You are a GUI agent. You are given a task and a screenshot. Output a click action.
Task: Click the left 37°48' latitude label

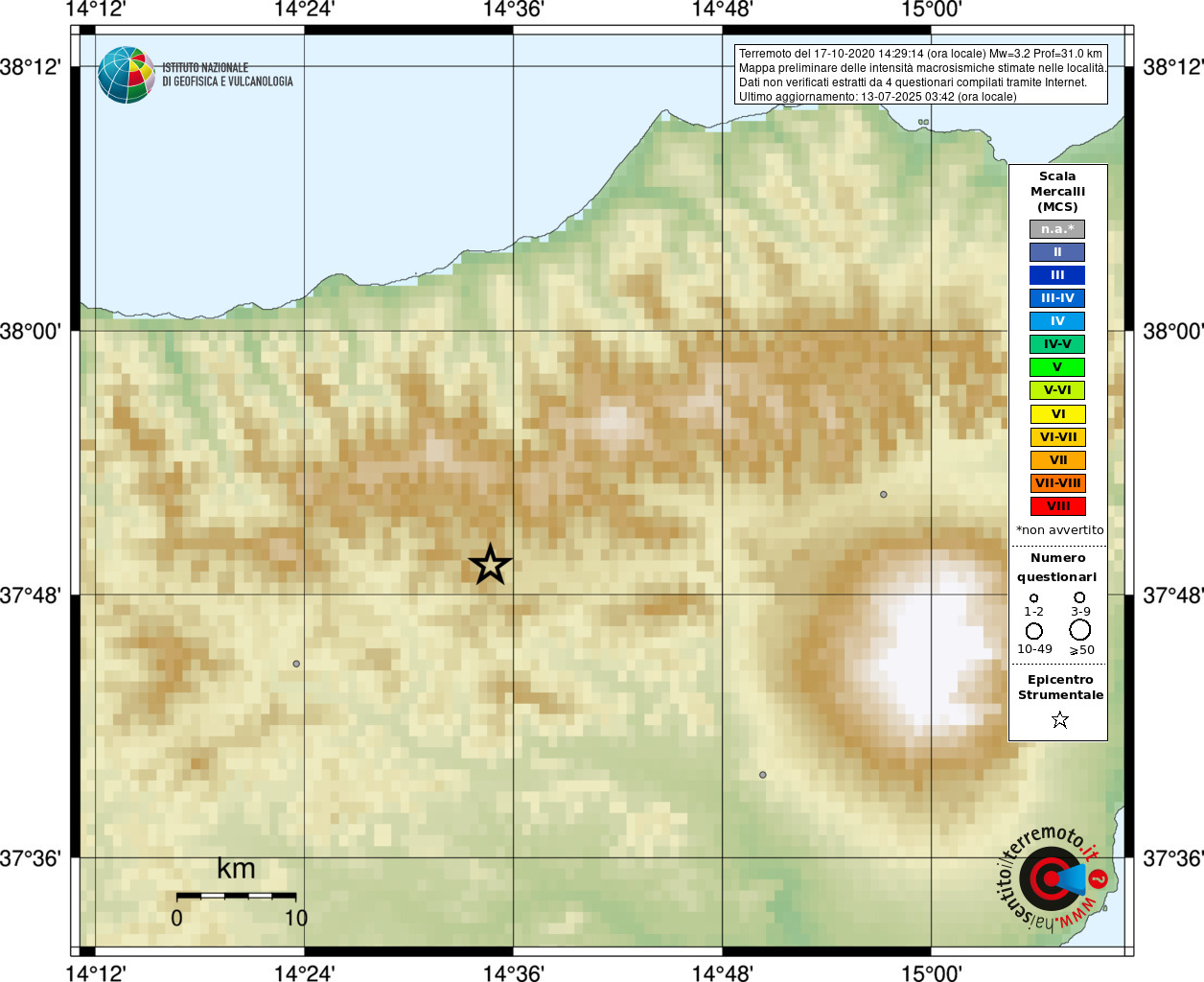pyautogui.click(x=31, y=596)
